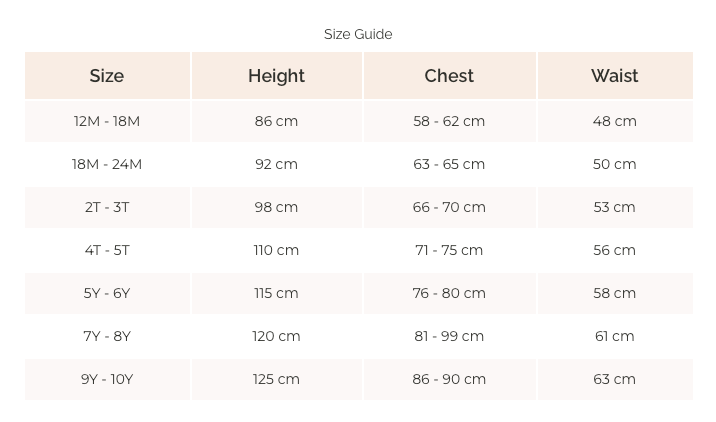Image resolution: width=716 pixels, height=422 pixels.
Task: Select the Waist column header
Action: pos(614,76)
